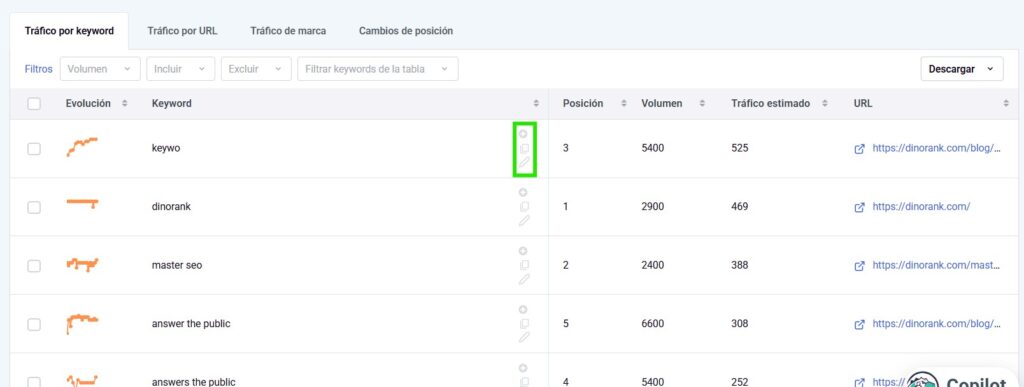The width and height of the screenshot is (1024, 387).
Task: Check the checkbox for answer the public row
Action: coord(34,324)
